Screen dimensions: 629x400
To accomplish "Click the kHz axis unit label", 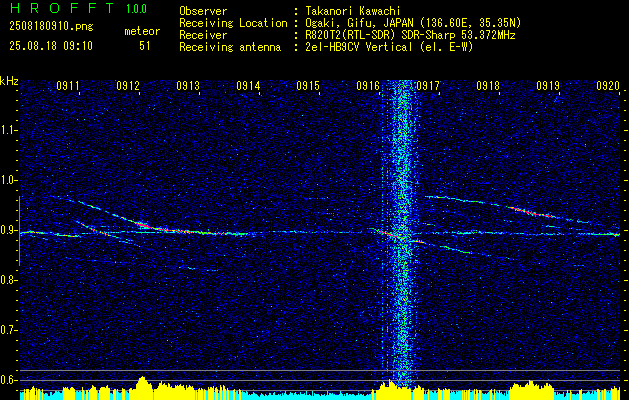I will tap(9, 81).
